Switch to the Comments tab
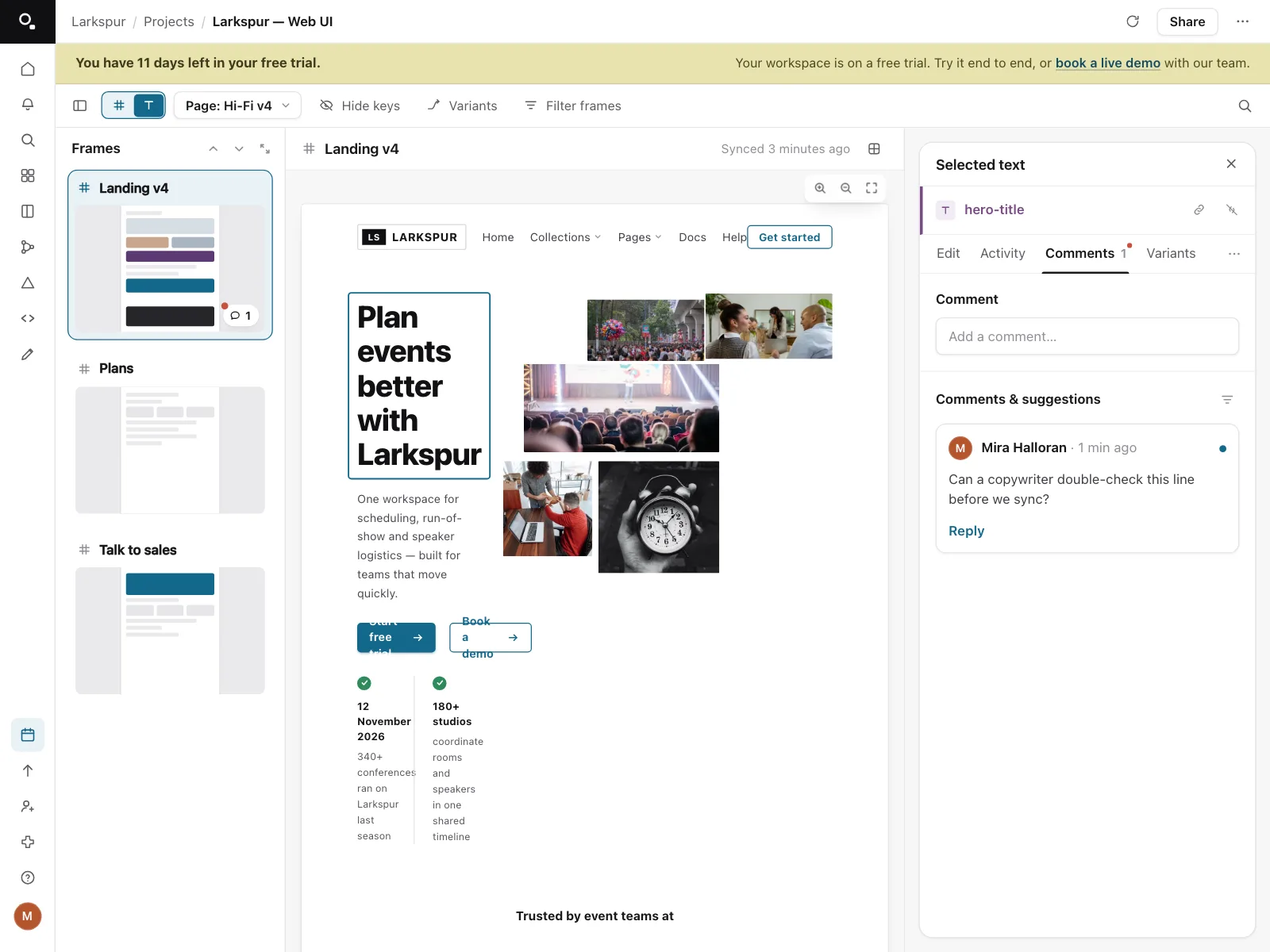The width and height of the screenshot is (1270, 952). point(1086,253)
